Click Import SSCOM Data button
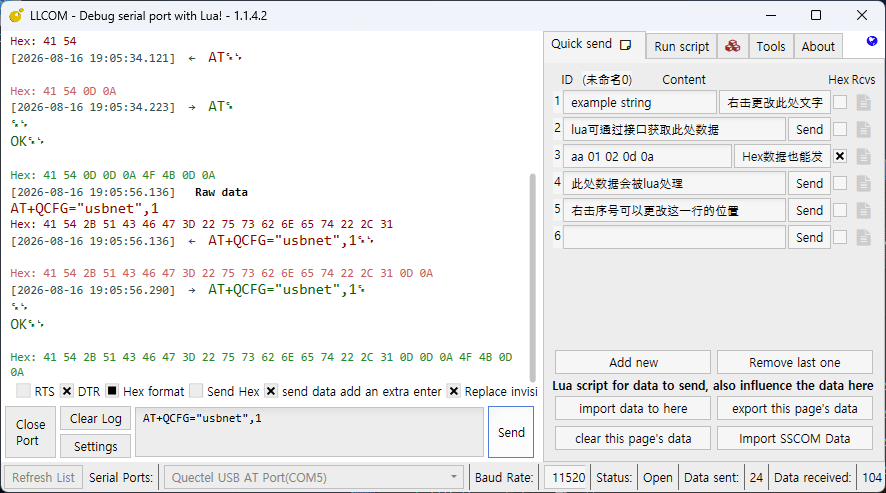Screen dimensions: 886x493 (794, 438)
